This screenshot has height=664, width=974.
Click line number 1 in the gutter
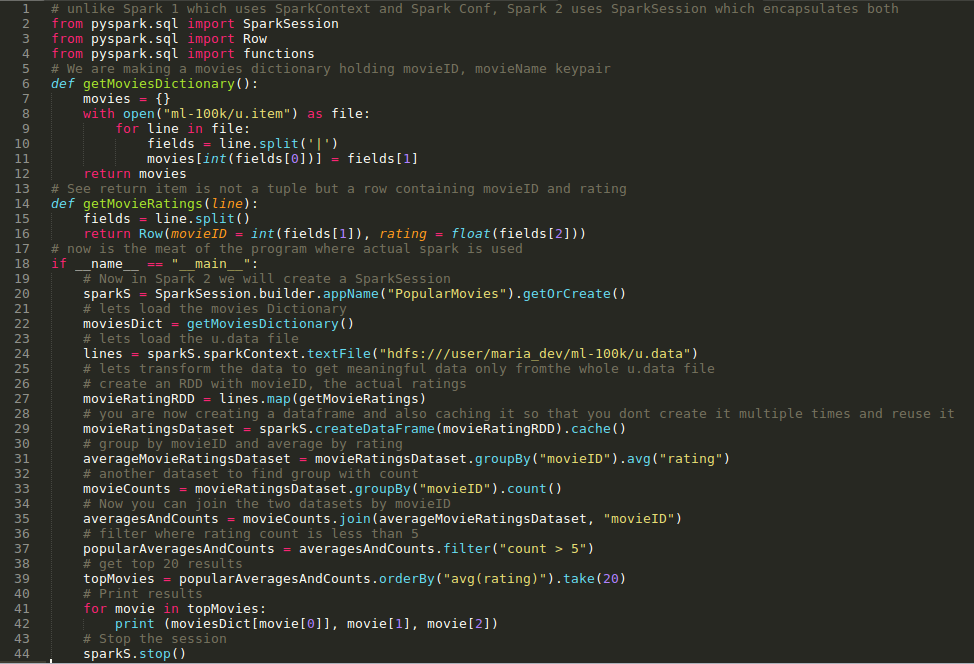coord(25,9)
